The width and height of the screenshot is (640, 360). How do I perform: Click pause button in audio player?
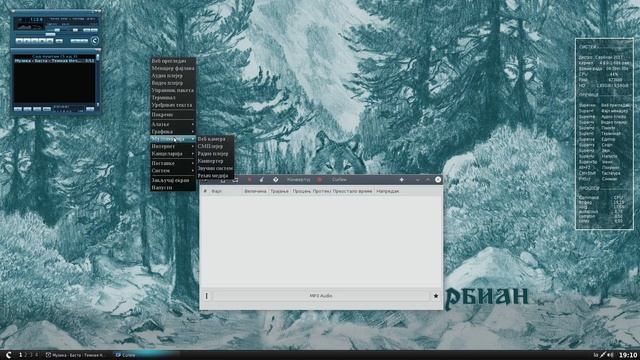[35, 41]
